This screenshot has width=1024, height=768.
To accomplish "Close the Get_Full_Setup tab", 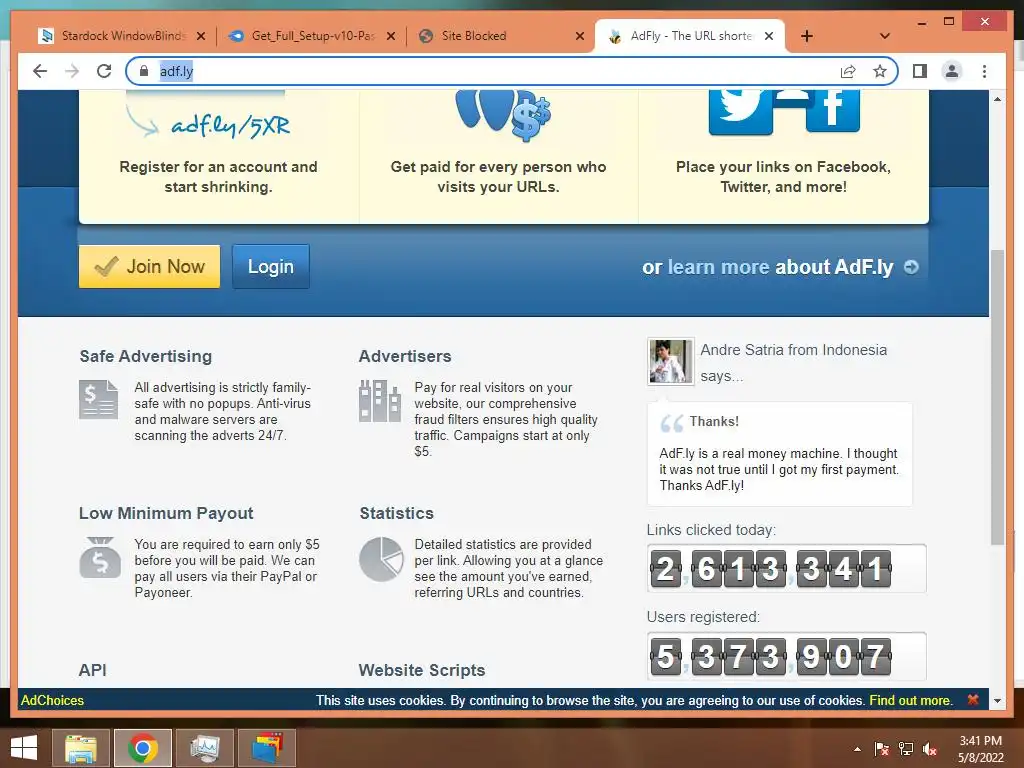I will [x=391, y=36].
